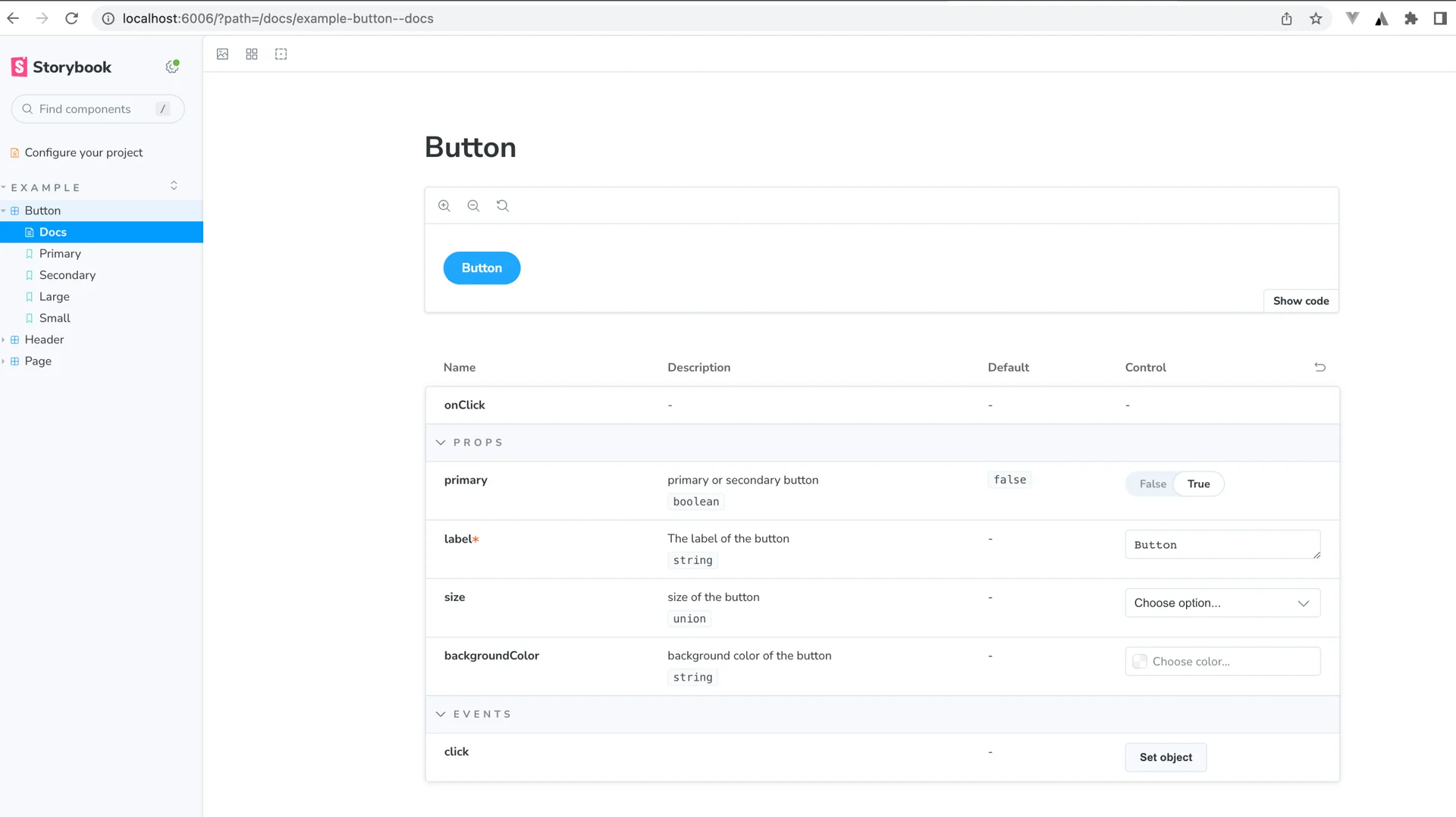Reset controls with the undo arrow icon
1456x817 pixels.
1319,367
